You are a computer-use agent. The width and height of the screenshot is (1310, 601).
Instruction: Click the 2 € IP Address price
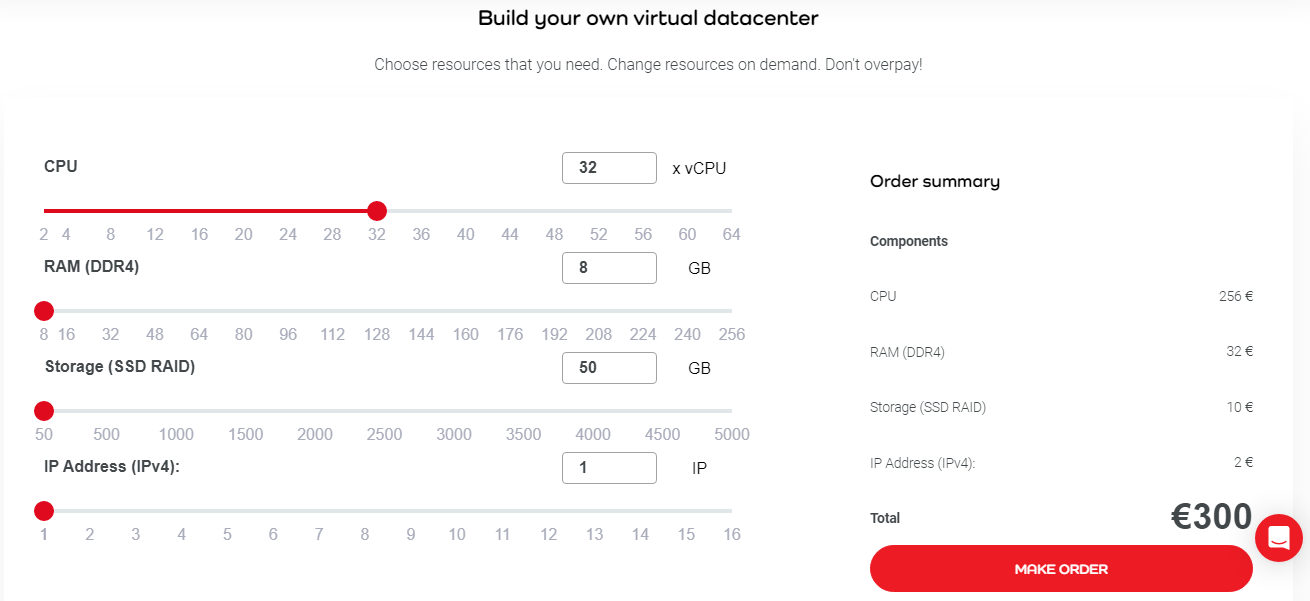pyautogui.click(x=1244, y=462)
